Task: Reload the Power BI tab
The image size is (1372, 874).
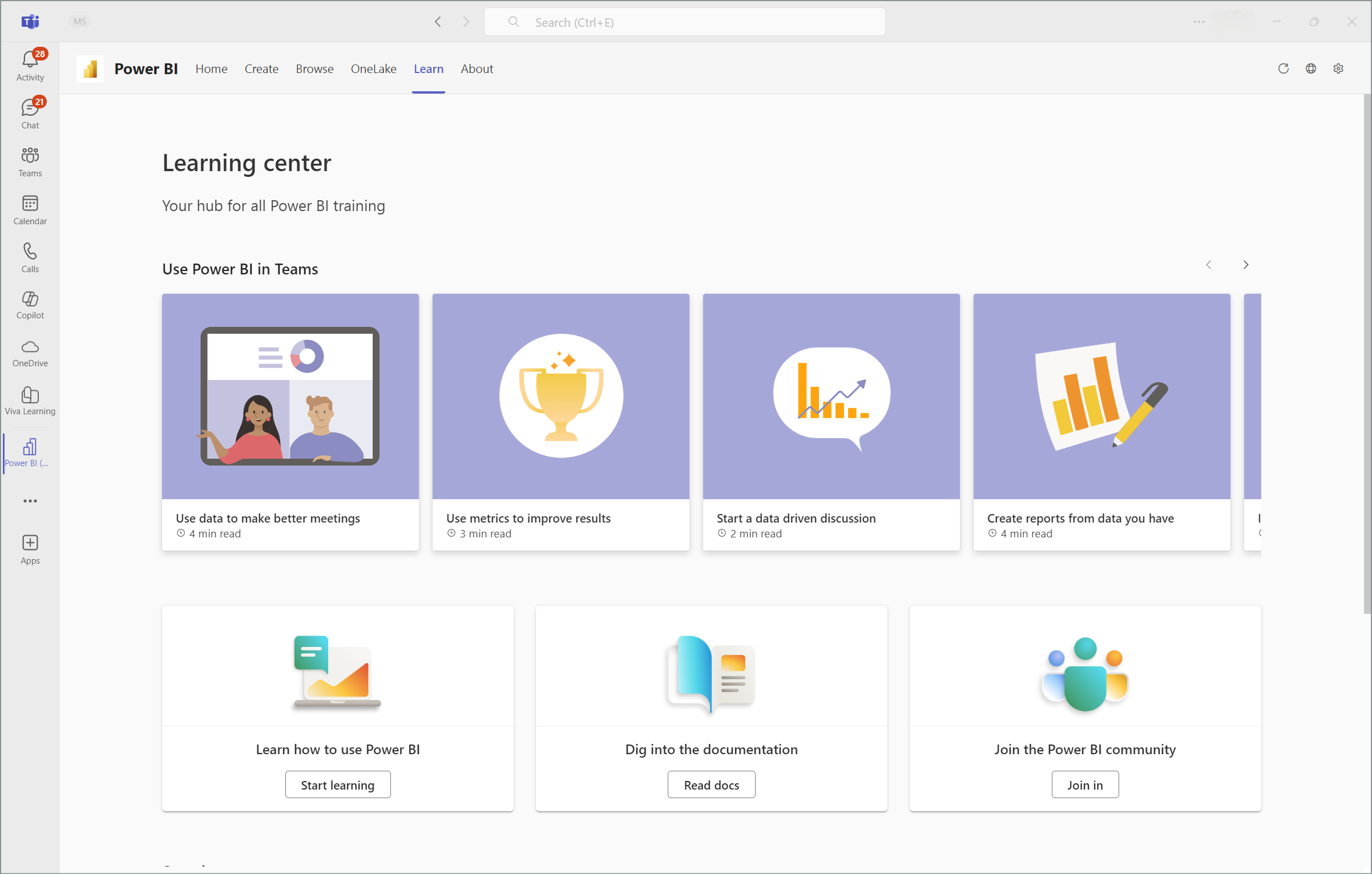Action: pyautogui.click(x=1284, y=68)
